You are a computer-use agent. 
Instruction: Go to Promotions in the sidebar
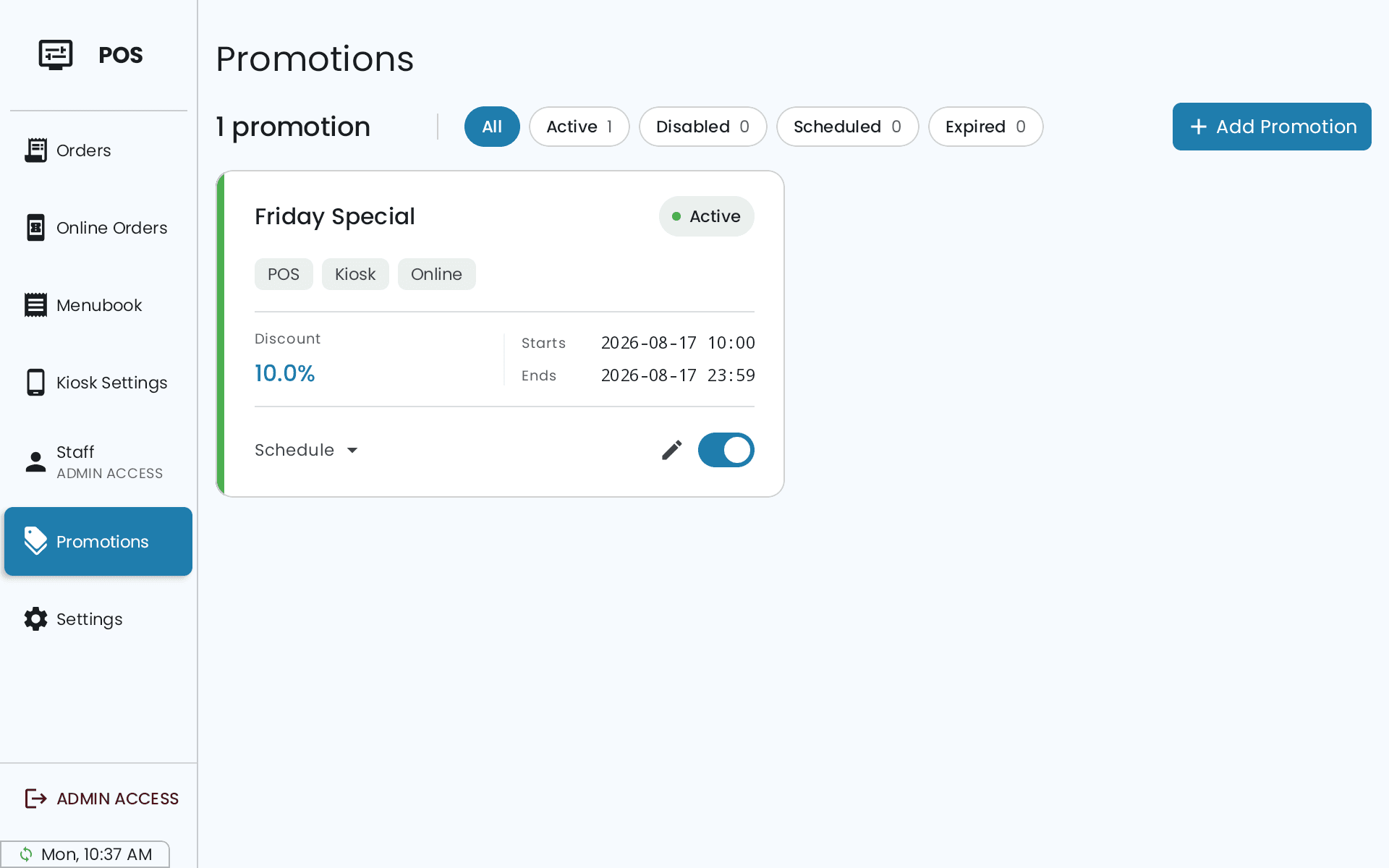[x=98, y=542]
